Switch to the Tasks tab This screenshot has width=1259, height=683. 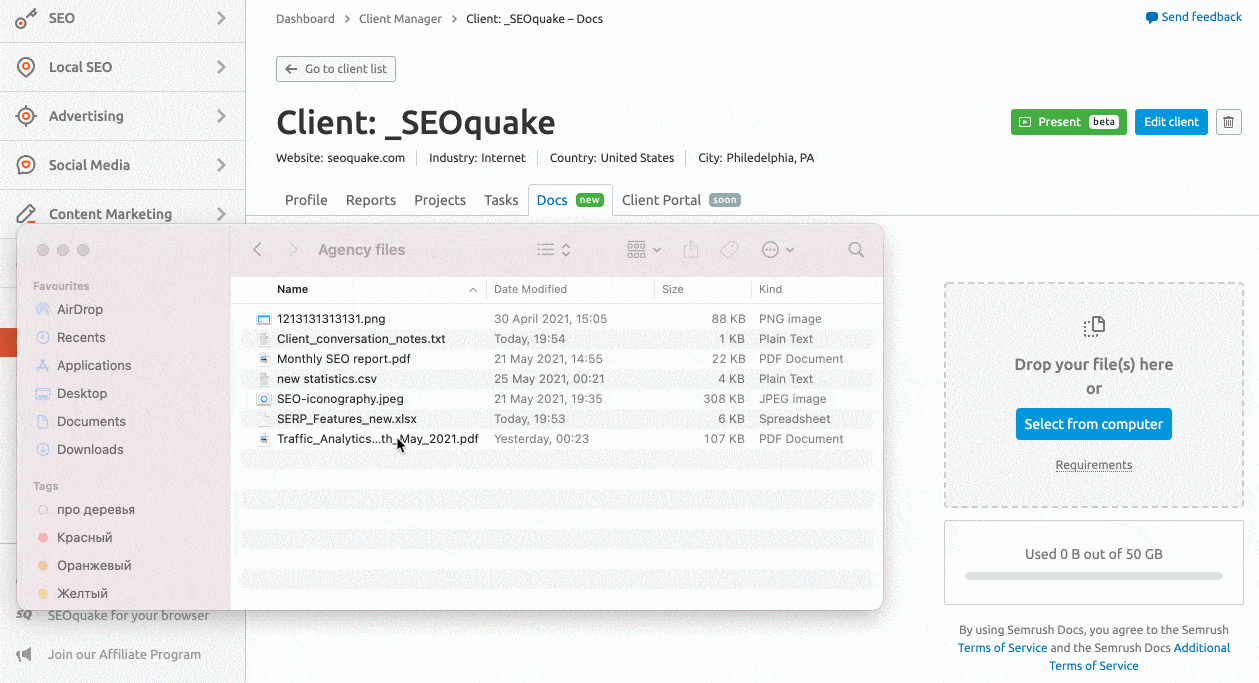coord(501,200)
